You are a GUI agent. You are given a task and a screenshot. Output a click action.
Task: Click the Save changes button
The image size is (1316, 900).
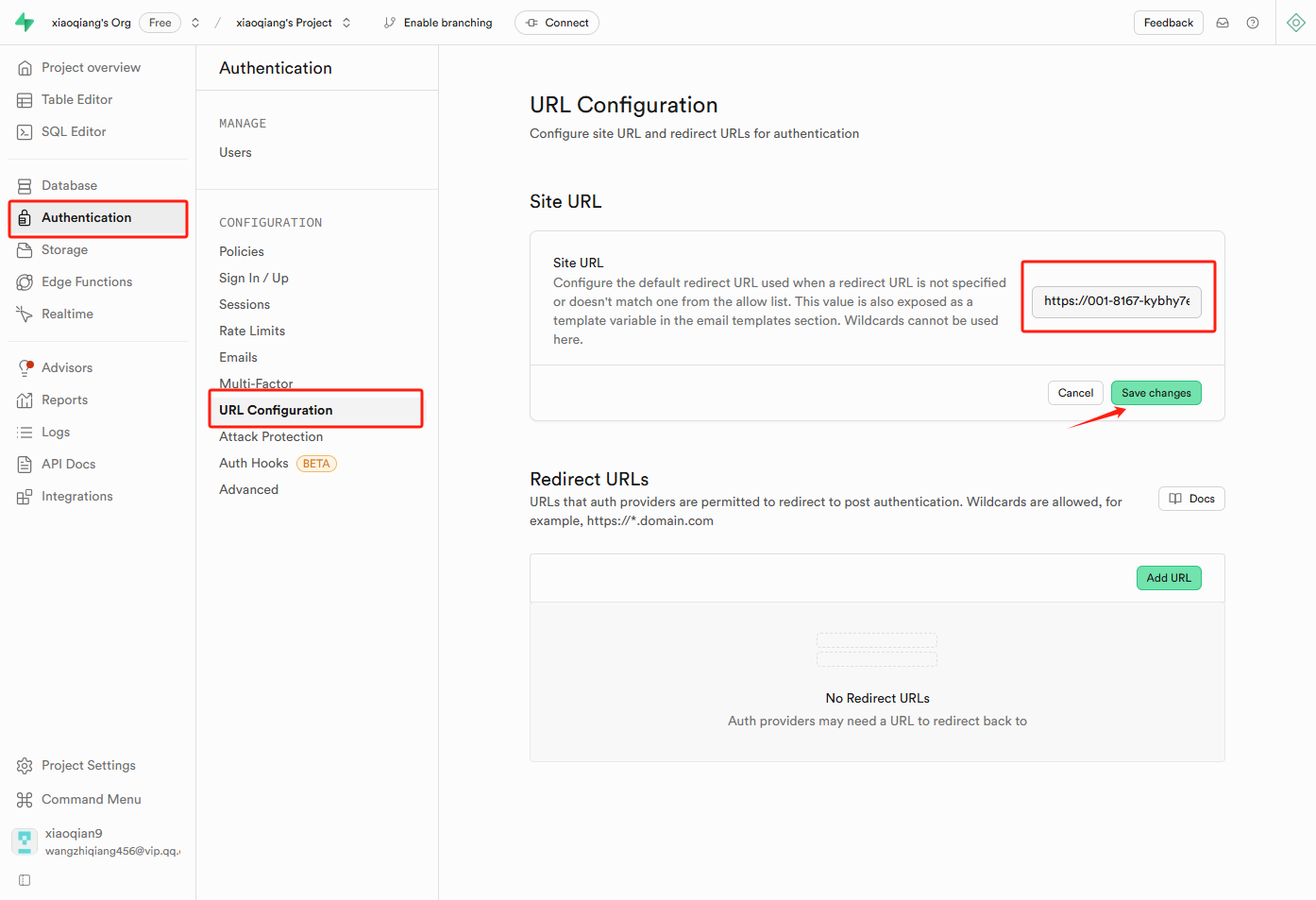1156,393
